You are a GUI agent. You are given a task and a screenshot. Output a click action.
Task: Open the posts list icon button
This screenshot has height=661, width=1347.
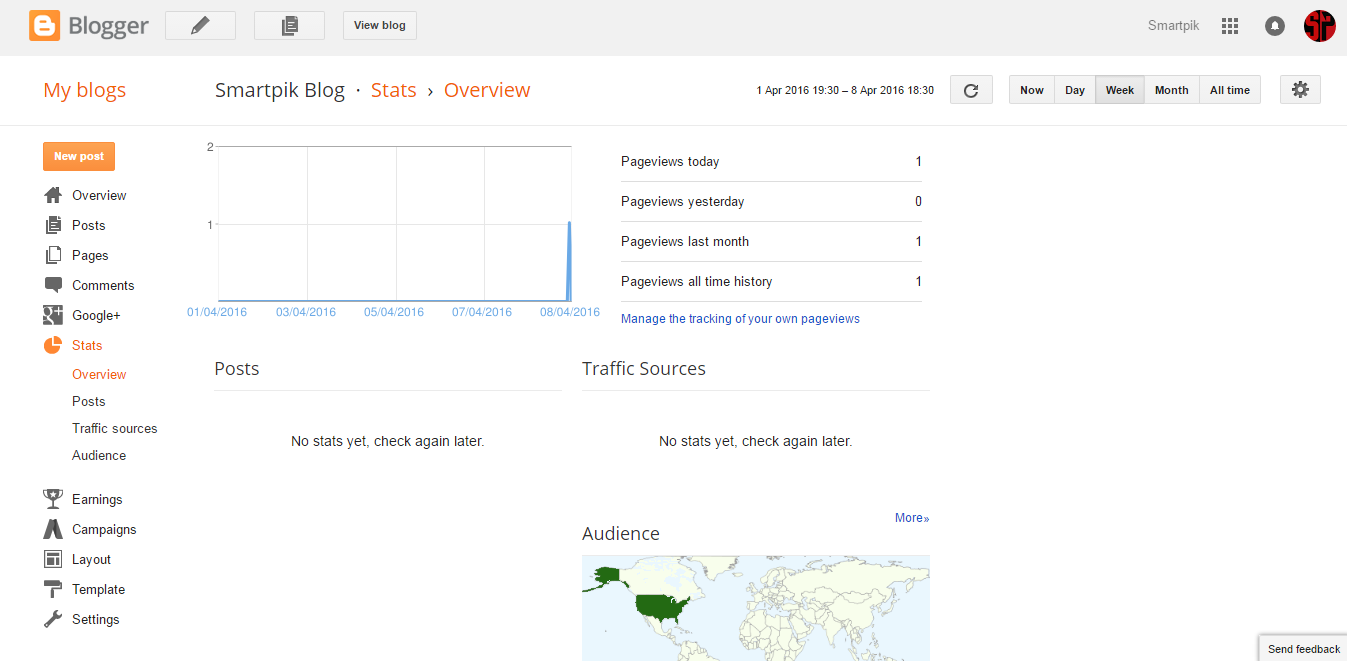(x=290, y=25)
